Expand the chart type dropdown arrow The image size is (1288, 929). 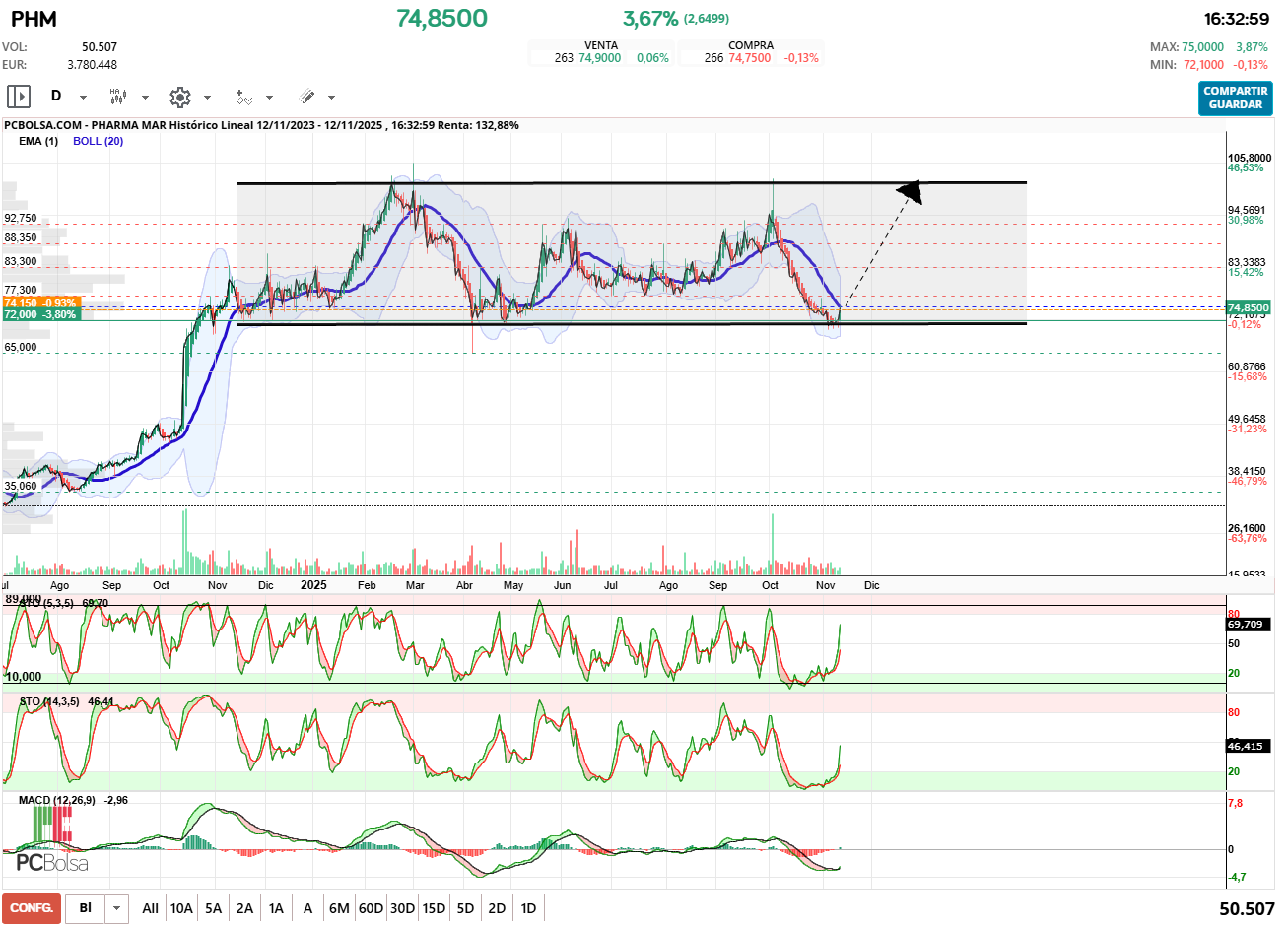[x=145, y=98]
